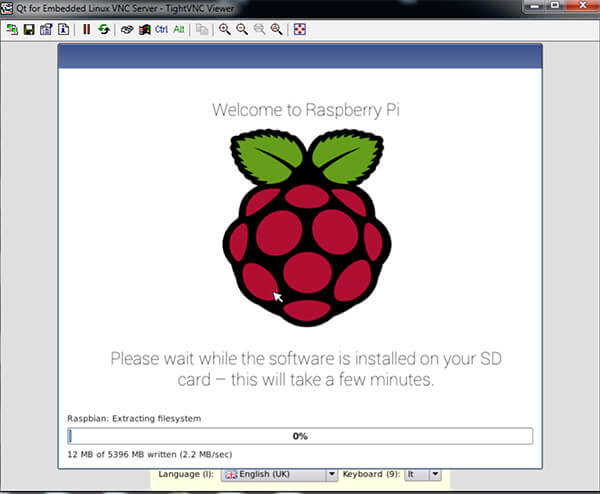Click the Save connection info disk icon
The image size is (600, 494).
coord(29,29)
